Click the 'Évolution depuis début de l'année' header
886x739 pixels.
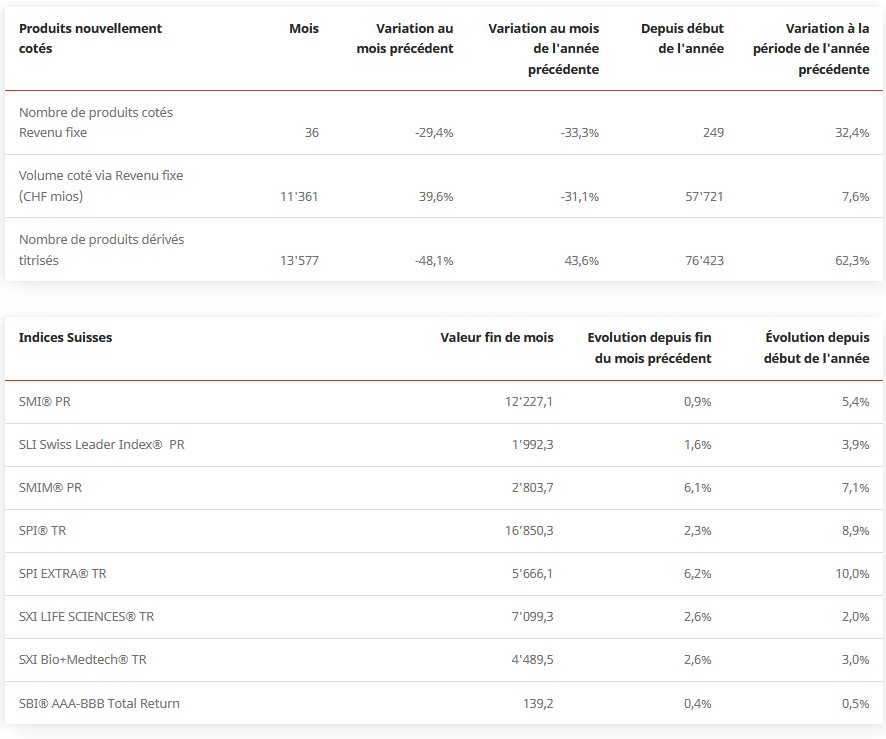pos(817,347)
